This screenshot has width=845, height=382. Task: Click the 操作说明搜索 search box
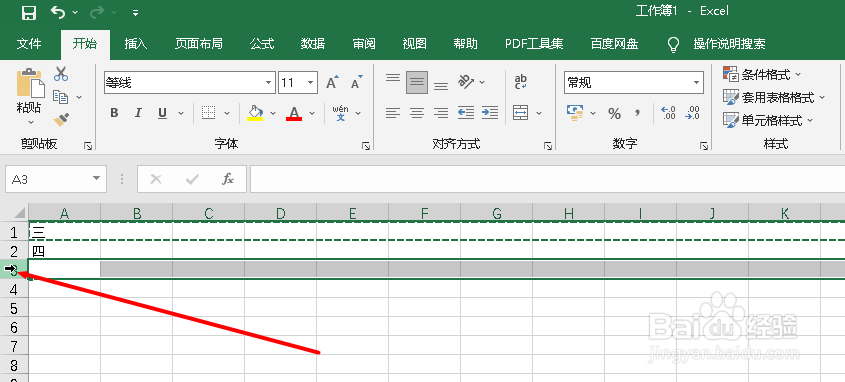(729, 44)
